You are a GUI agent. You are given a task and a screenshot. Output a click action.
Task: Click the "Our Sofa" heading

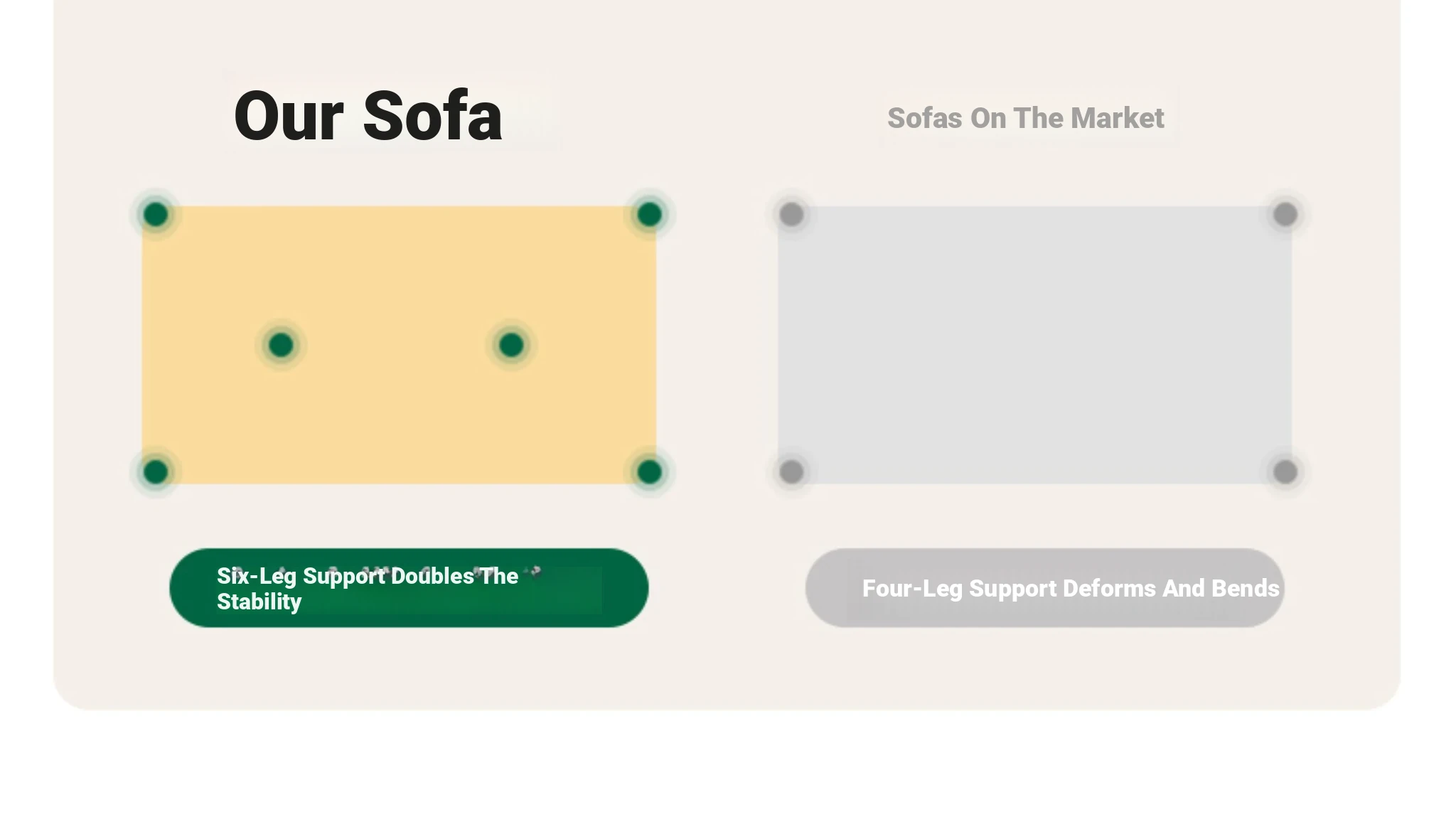368,116
